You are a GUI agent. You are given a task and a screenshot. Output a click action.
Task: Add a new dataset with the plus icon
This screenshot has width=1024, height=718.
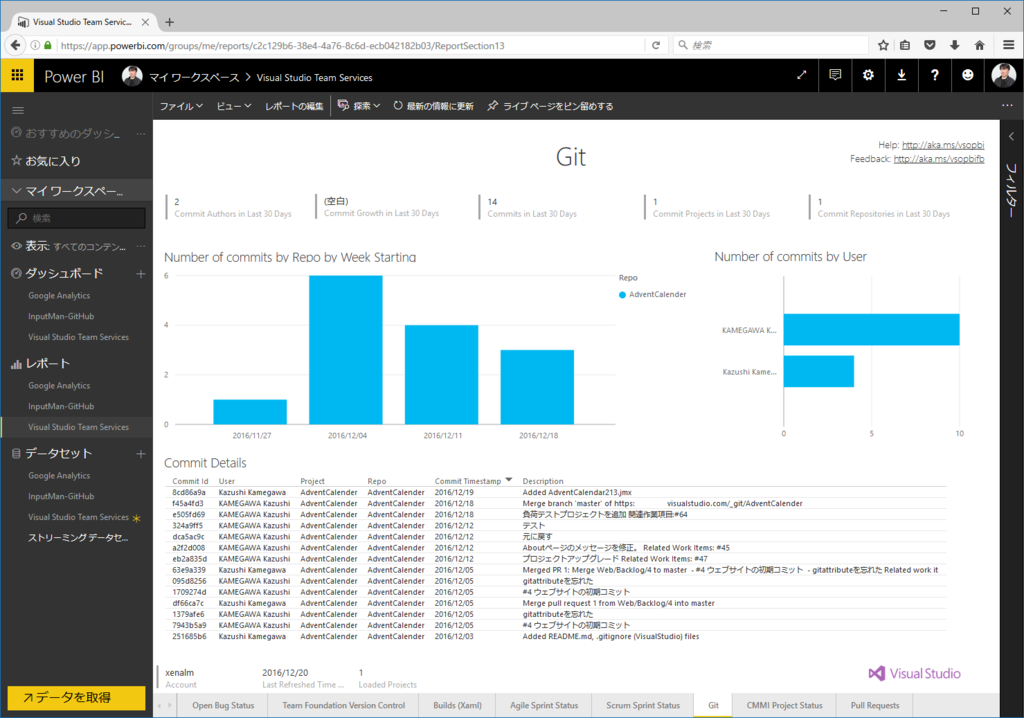140,453
